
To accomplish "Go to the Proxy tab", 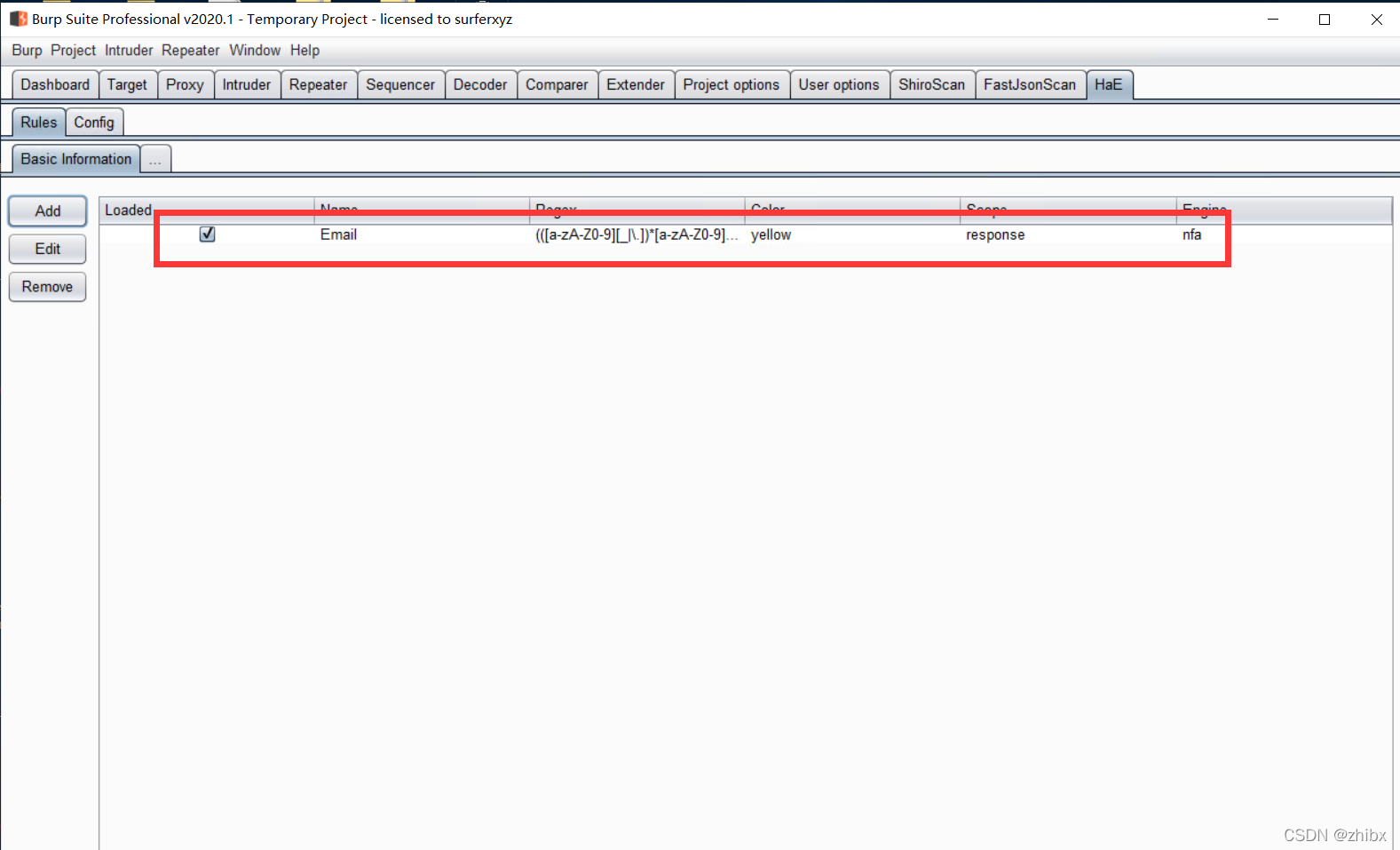I will pyautogui.click(x=185, y=84).
